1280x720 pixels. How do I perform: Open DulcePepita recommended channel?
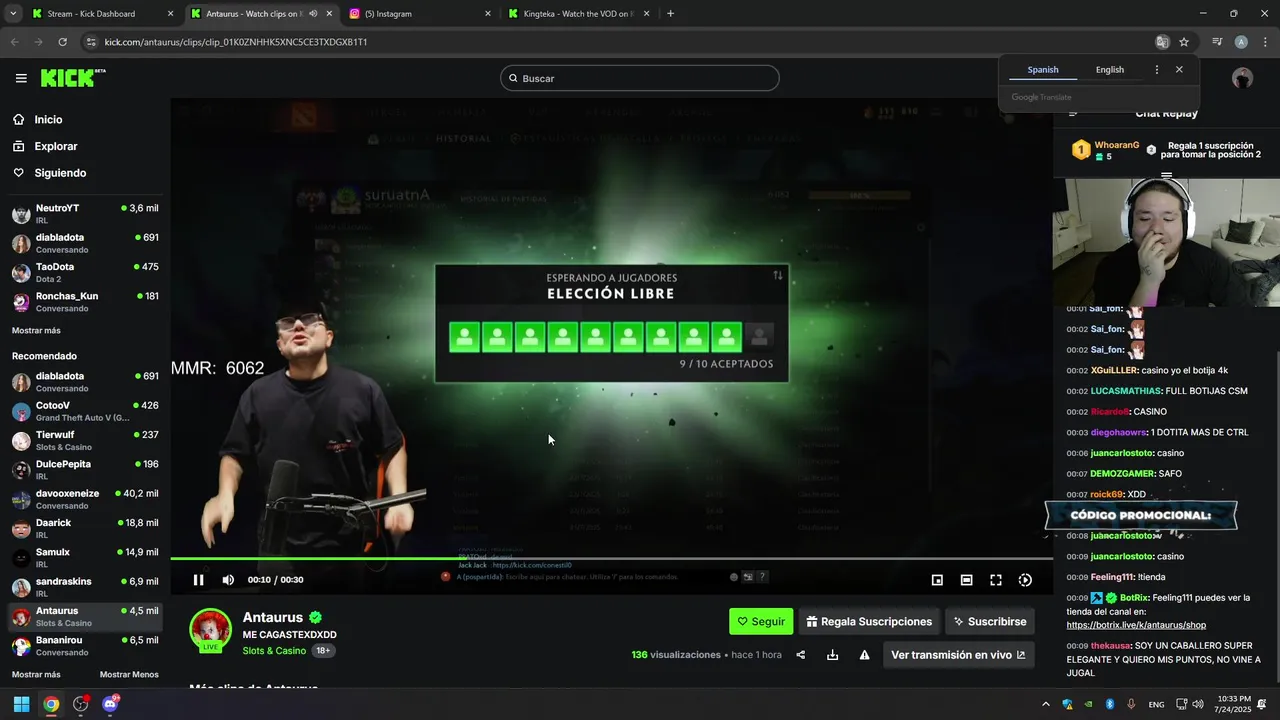click(x=85, y=470)
